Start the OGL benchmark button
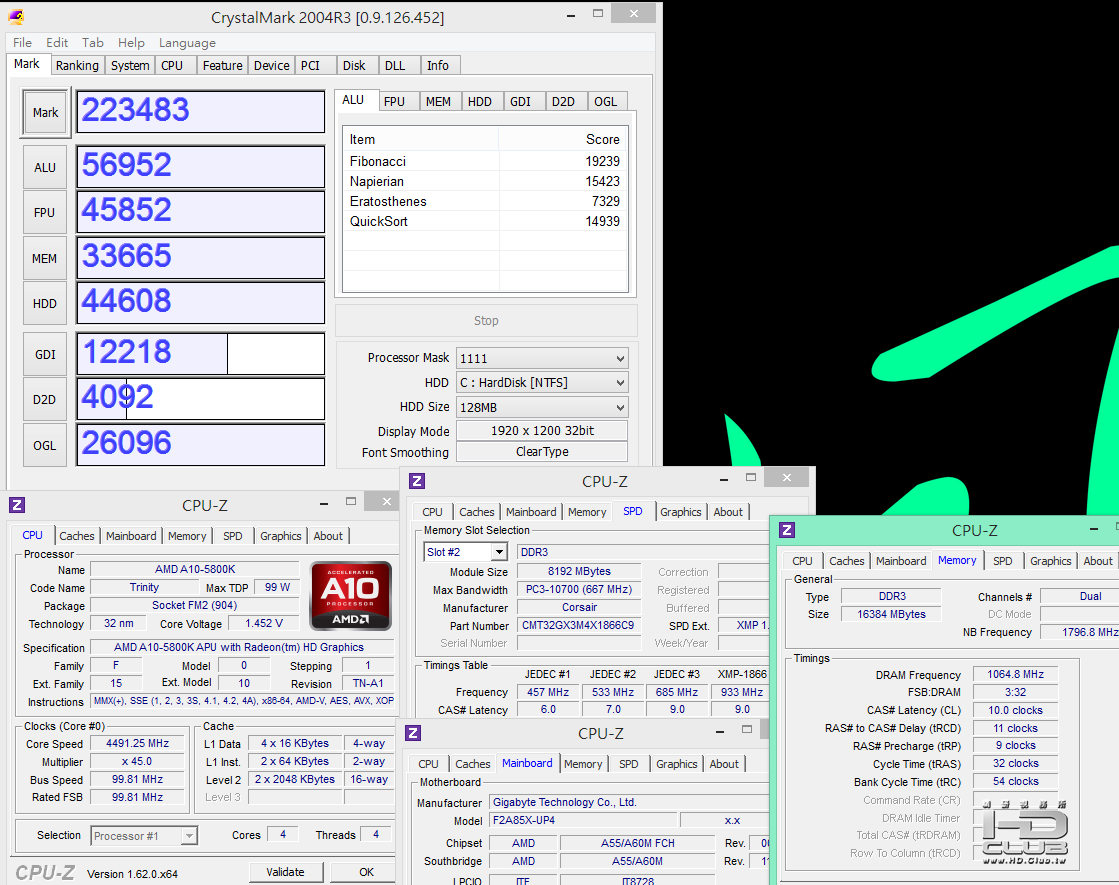 [x=45, y=445]
